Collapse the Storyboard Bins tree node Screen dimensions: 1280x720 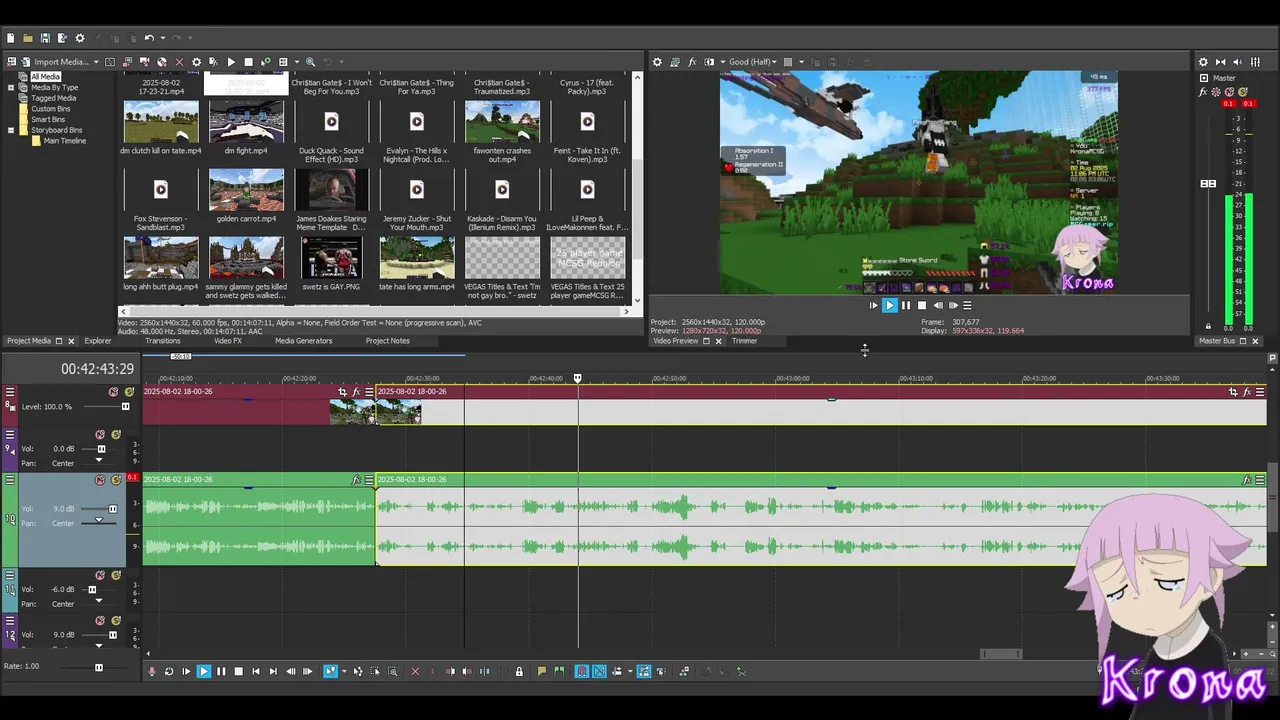point(11,130)
